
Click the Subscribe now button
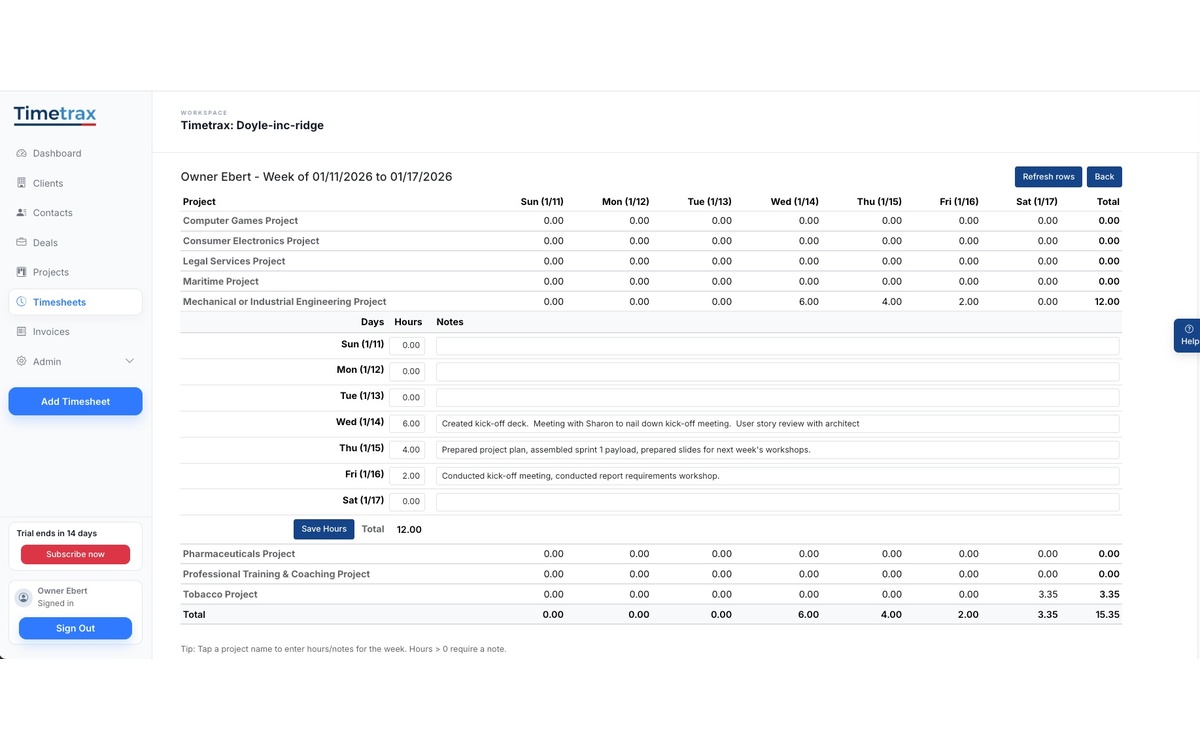pyautogui.click(x=75, y=554)
